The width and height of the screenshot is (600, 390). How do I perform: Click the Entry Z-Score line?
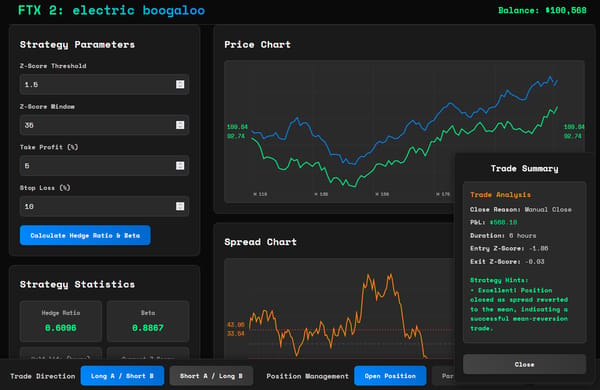click(509, 248)
